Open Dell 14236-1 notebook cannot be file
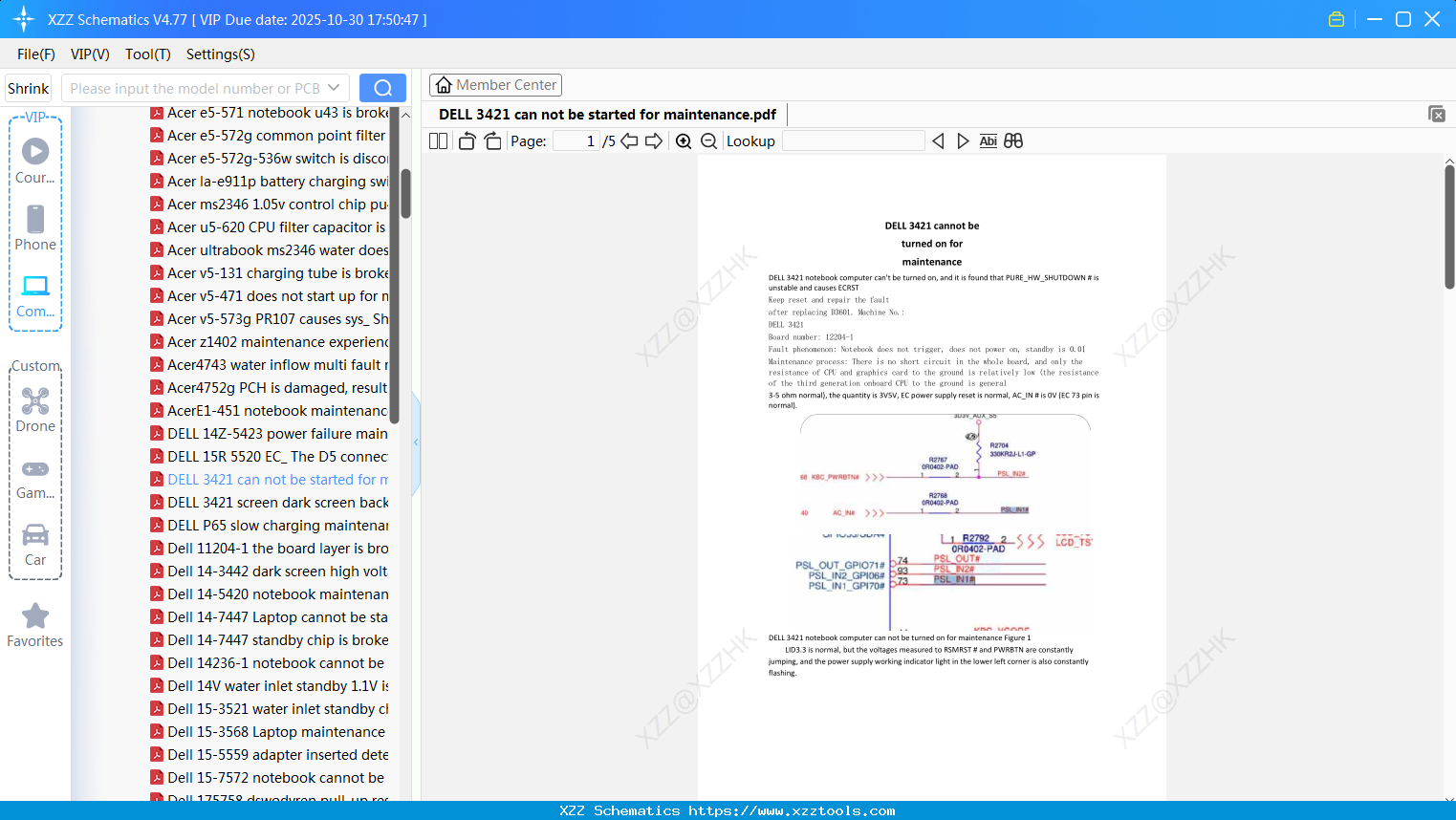1456x820 pixels. 269,663
